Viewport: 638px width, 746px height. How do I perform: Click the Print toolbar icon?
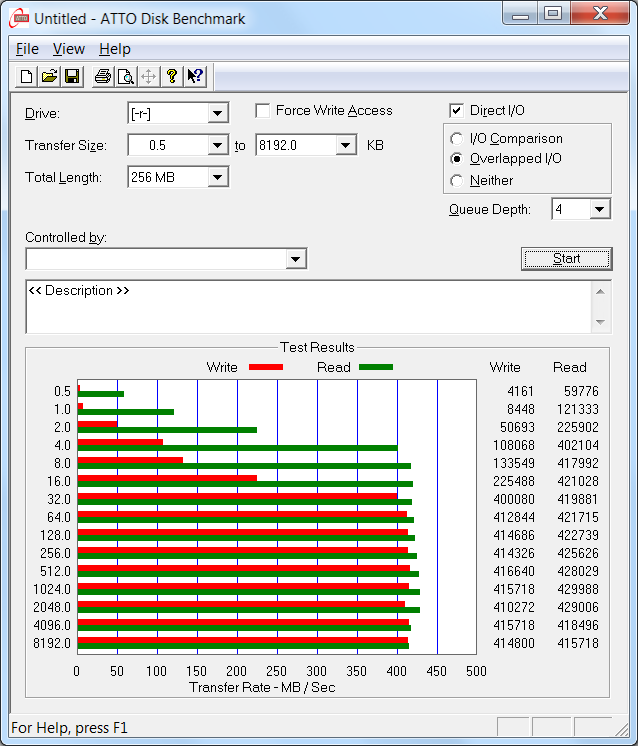tap(103, 77)
